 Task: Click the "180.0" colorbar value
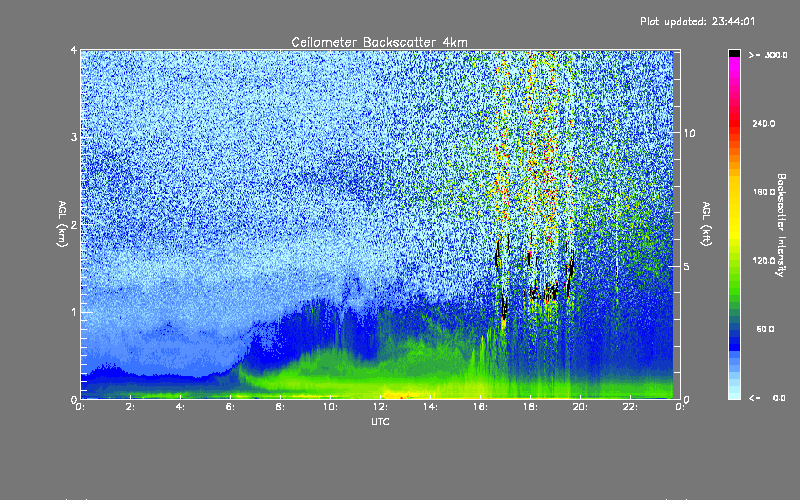point(764,192)
